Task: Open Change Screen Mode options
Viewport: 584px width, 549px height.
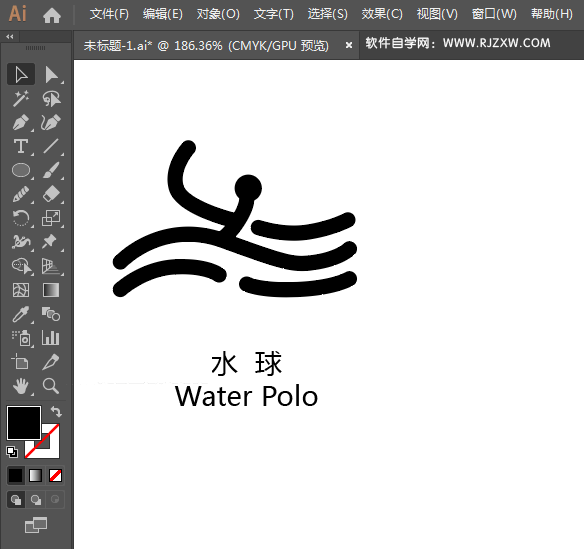Action: pyautogui.click(x=36, y=525)
